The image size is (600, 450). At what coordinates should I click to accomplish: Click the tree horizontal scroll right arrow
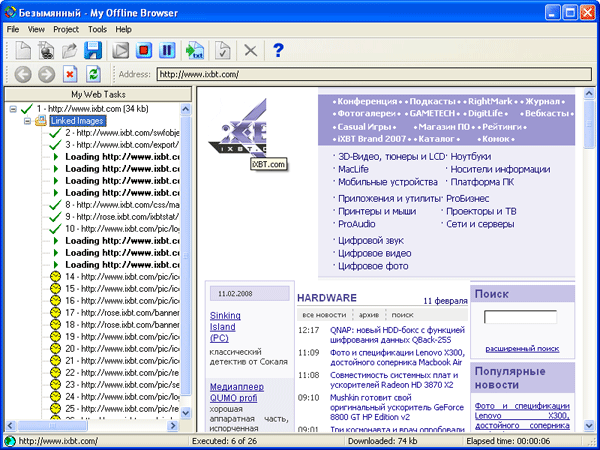coord(173,425)
